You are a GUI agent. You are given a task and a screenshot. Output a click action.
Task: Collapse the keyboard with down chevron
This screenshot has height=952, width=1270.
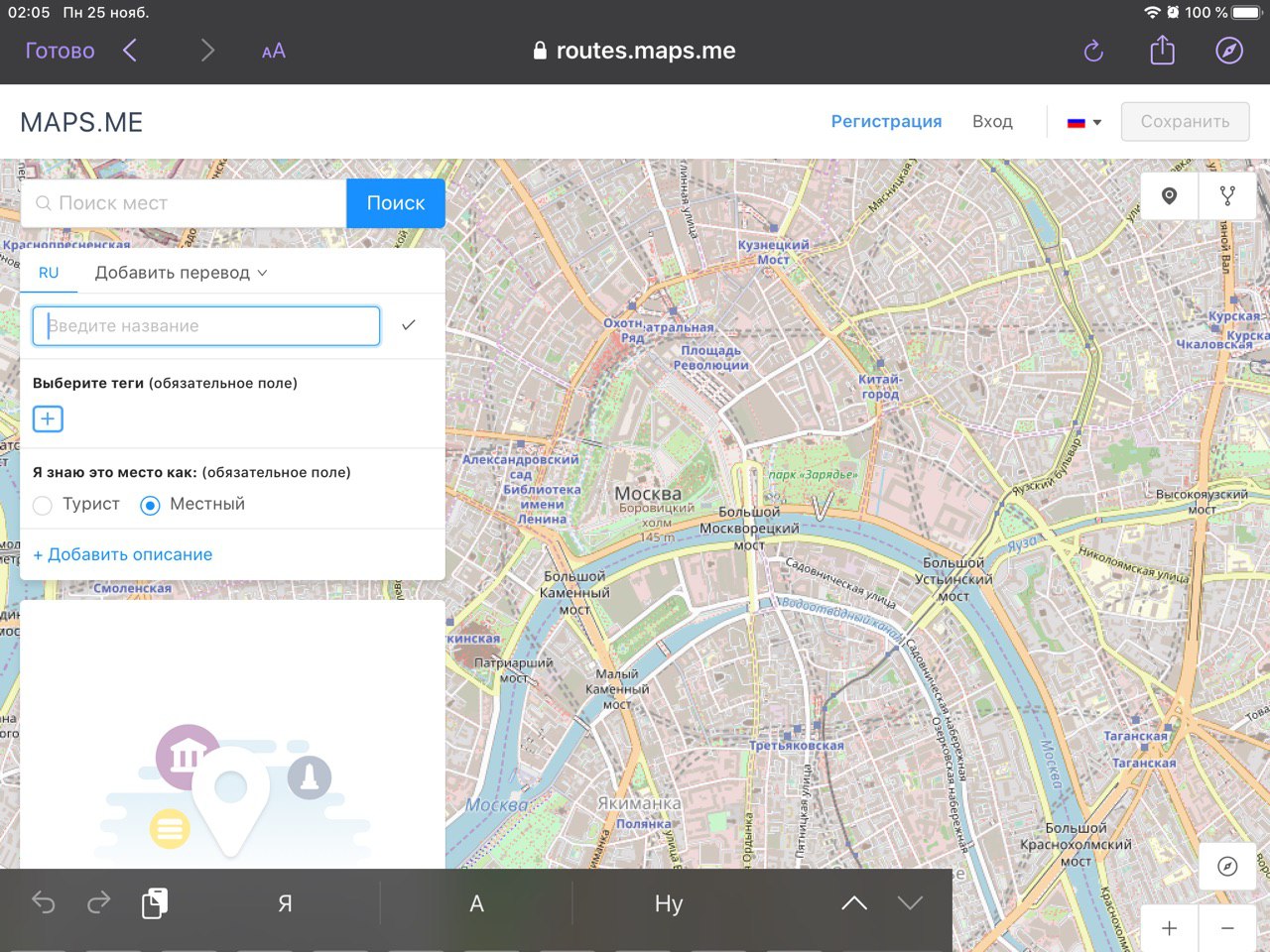[910, 902]
